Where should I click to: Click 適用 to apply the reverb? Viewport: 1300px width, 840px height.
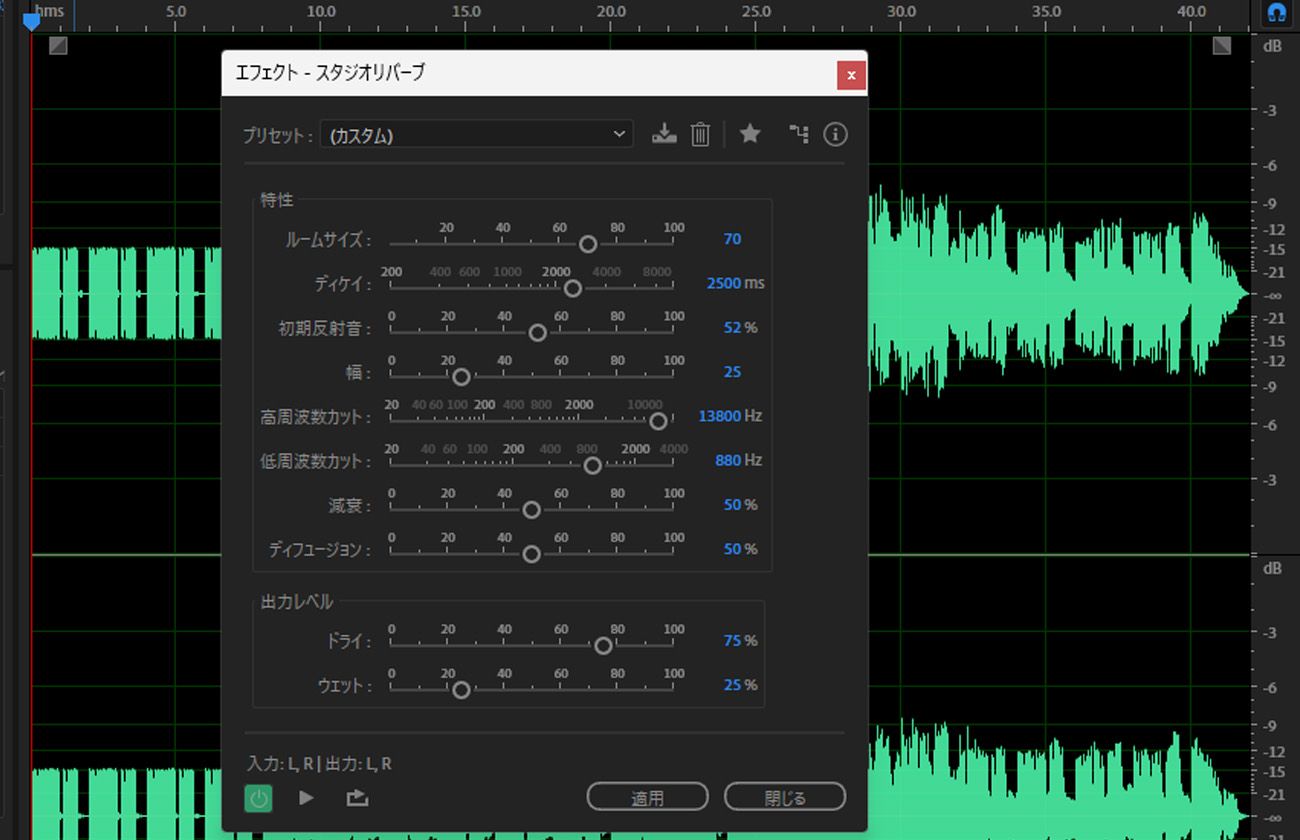coord(647,796)
